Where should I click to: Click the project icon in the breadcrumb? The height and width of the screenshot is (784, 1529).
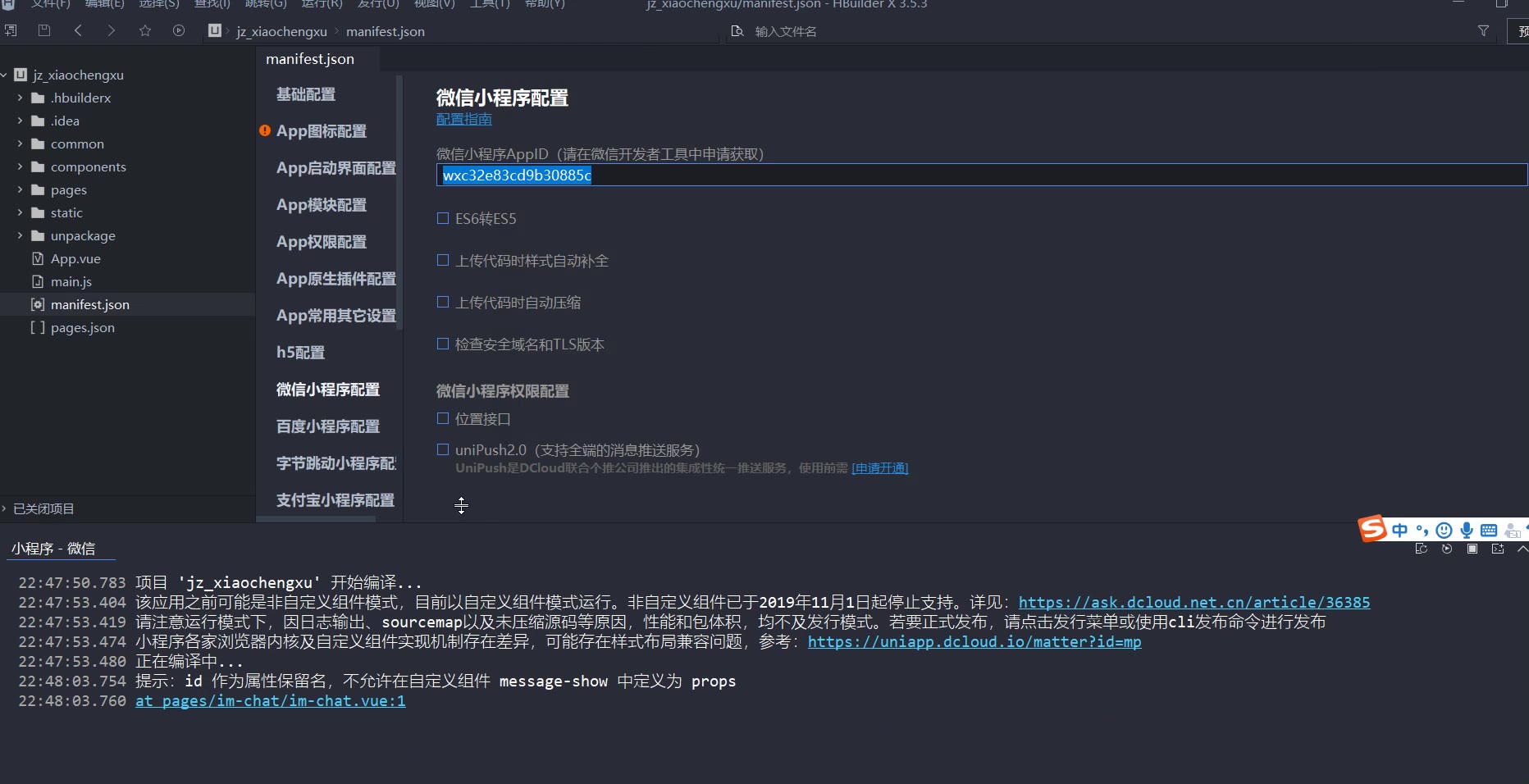(215, 31)
